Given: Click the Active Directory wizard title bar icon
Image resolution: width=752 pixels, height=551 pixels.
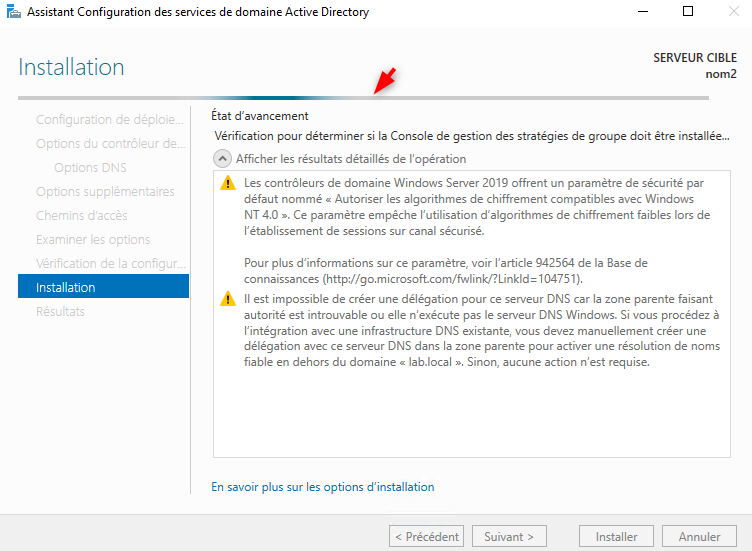Looking at the screenshot, I should (13, 12).
